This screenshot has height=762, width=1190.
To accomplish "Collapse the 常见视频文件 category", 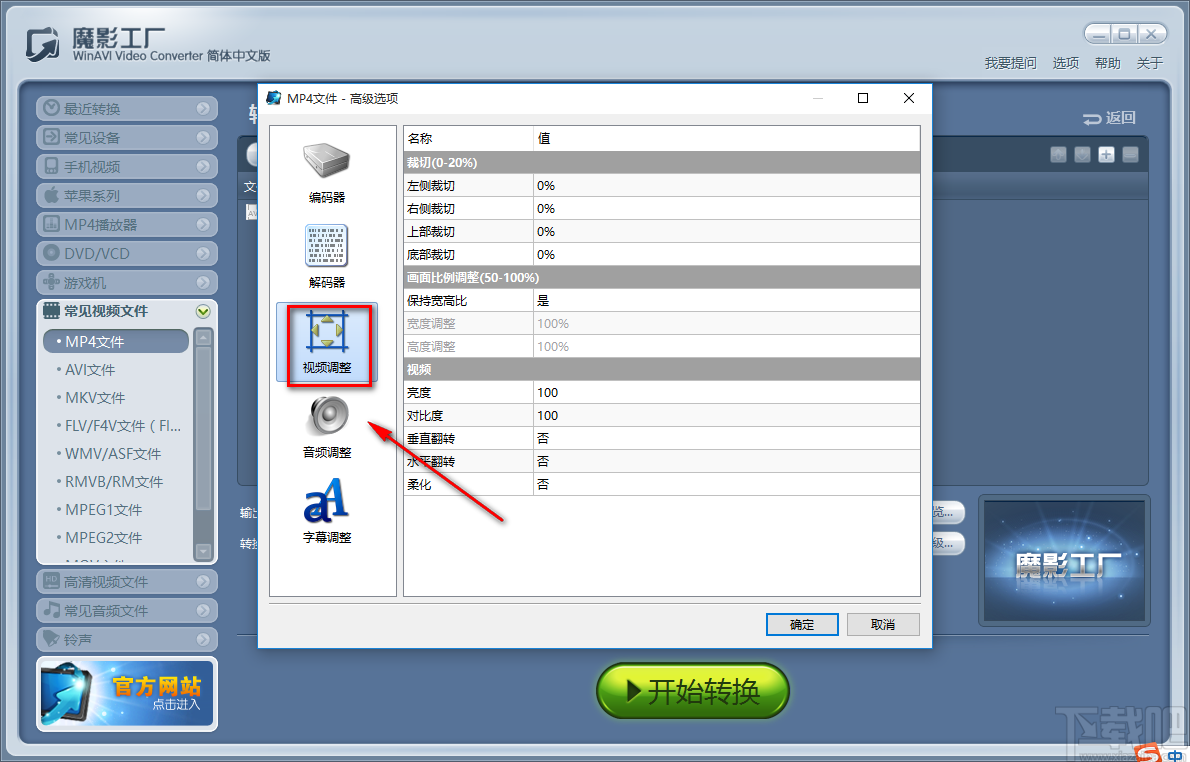I will tap(127, 311).
